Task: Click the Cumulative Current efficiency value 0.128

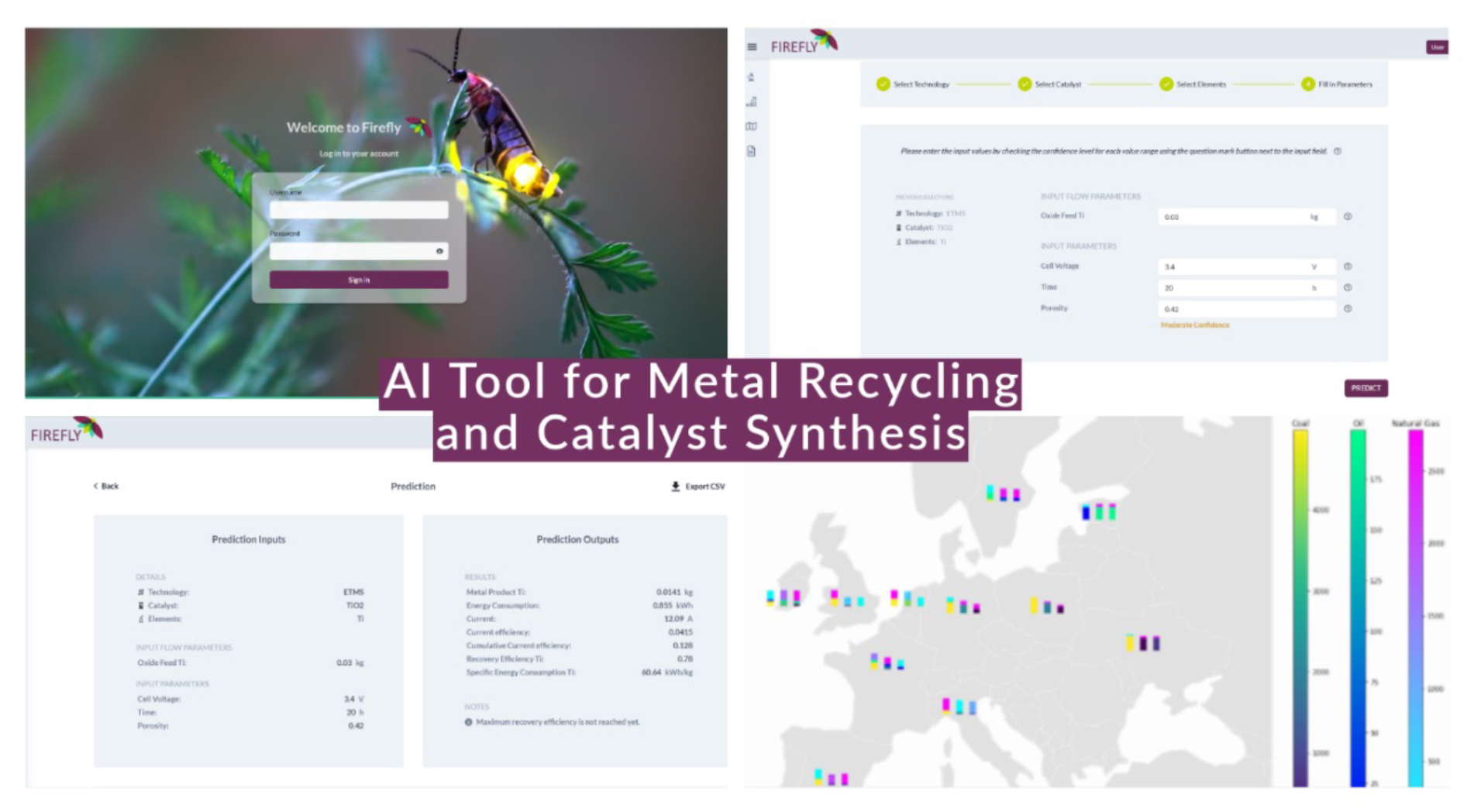Action: point(683,645)
